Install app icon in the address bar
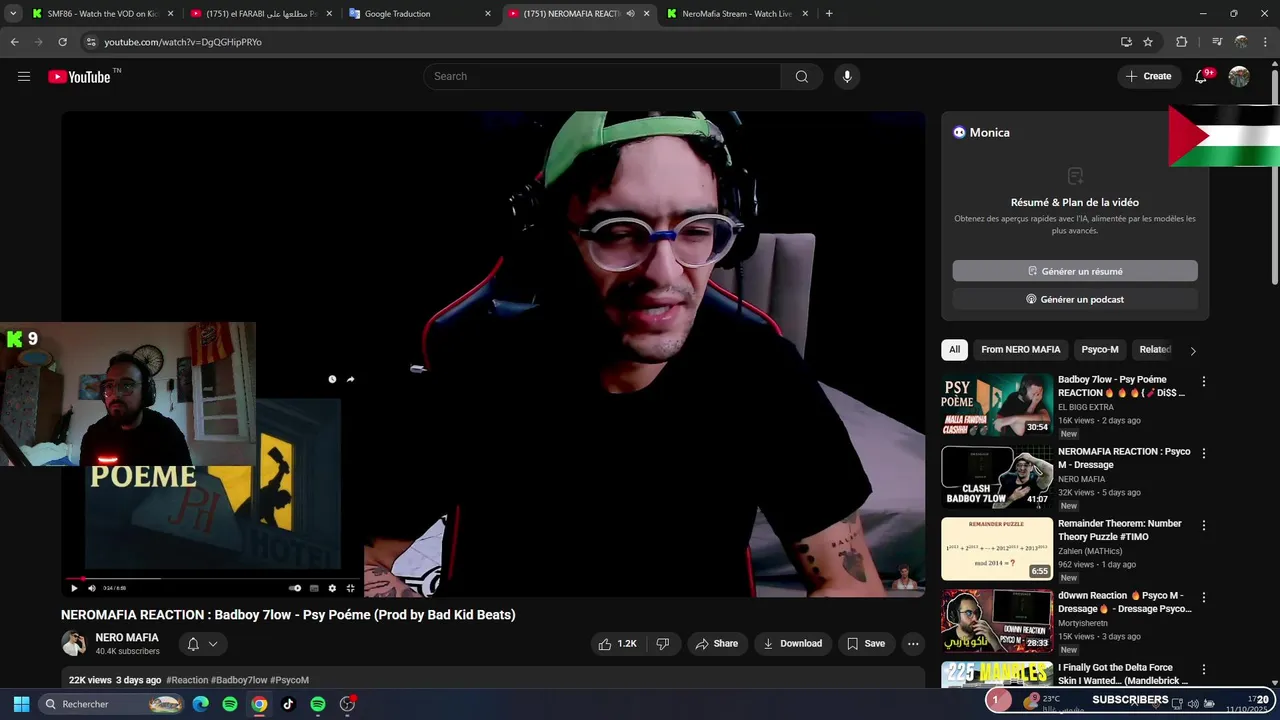The width and height of the screenshot is (1280, 720). [1126, 42]
